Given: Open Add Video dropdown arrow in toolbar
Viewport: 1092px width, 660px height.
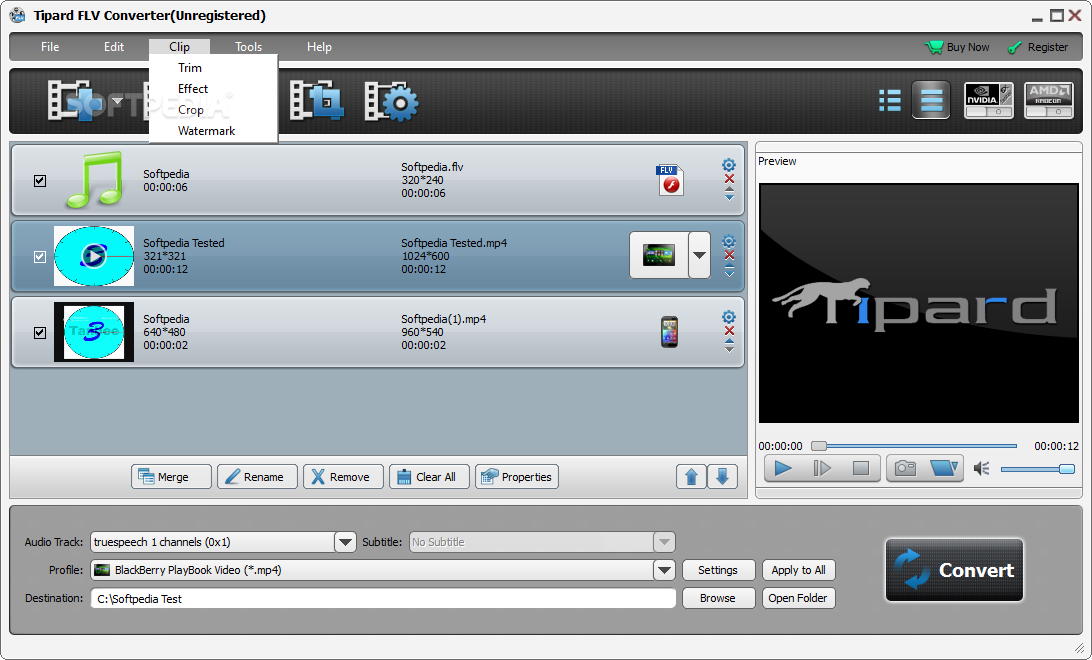Looking at the screenshot, I should [116, 102].
